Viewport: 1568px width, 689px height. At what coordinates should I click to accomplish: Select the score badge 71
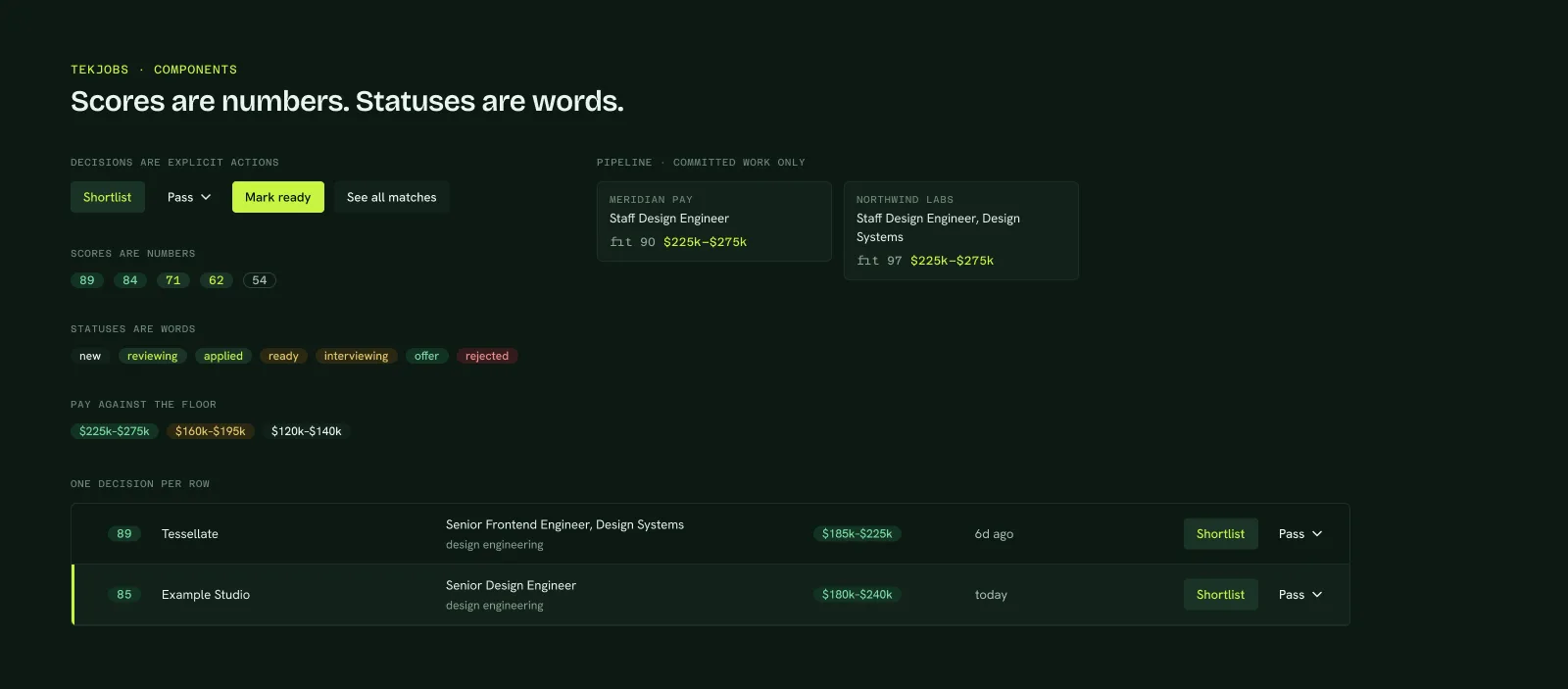point(173,280)
